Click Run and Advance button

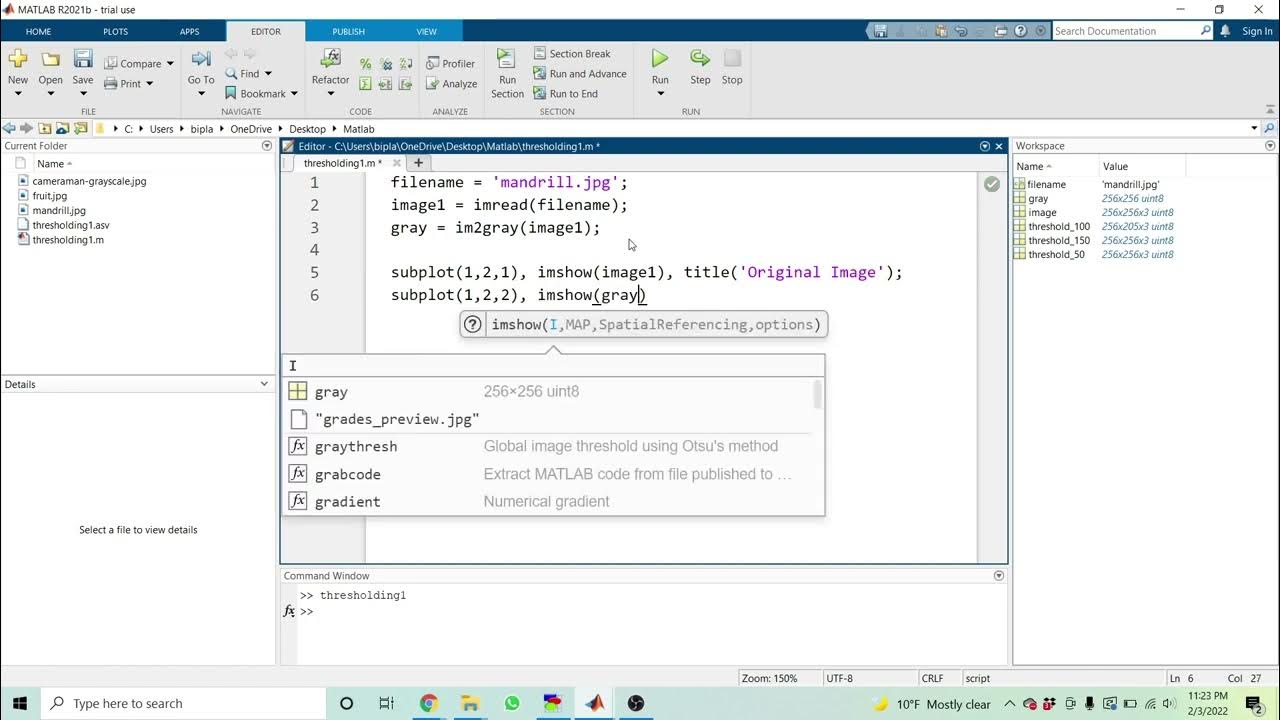tap(578, 74)
